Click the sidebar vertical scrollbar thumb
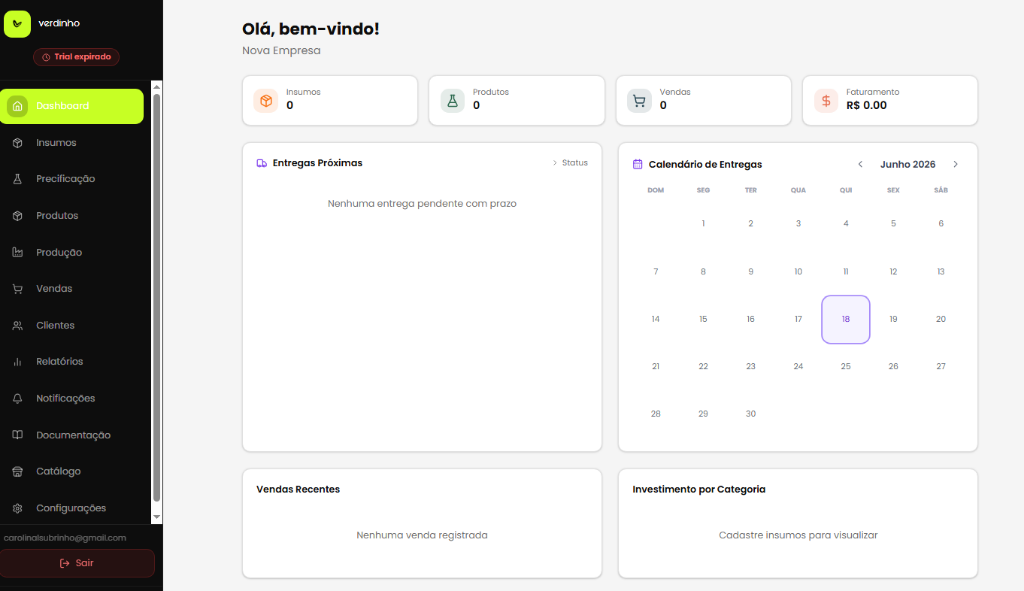1024x591 pixels. point(157,298)
